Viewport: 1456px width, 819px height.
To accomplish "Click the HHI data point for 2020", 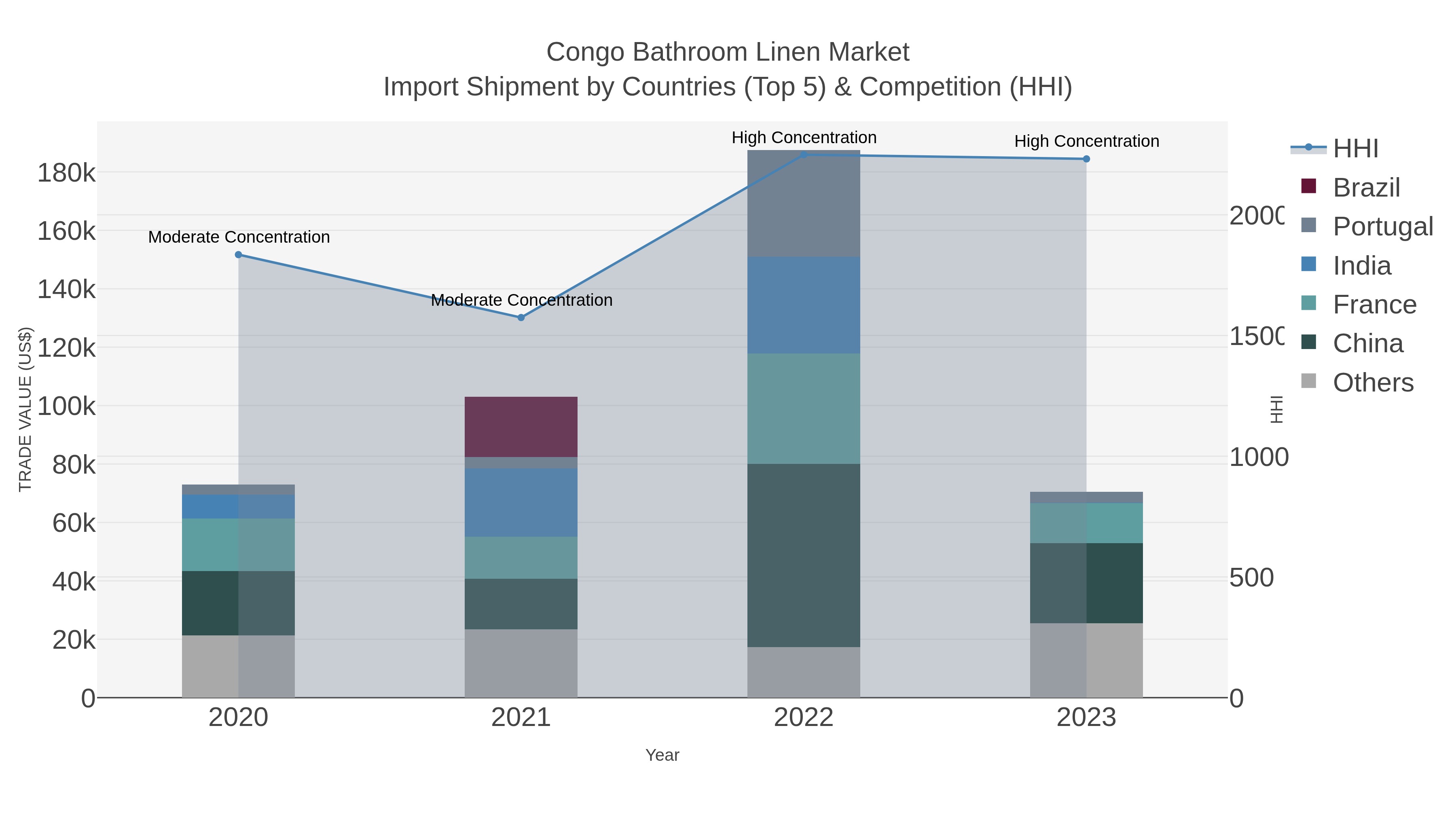I will (239, 255).
